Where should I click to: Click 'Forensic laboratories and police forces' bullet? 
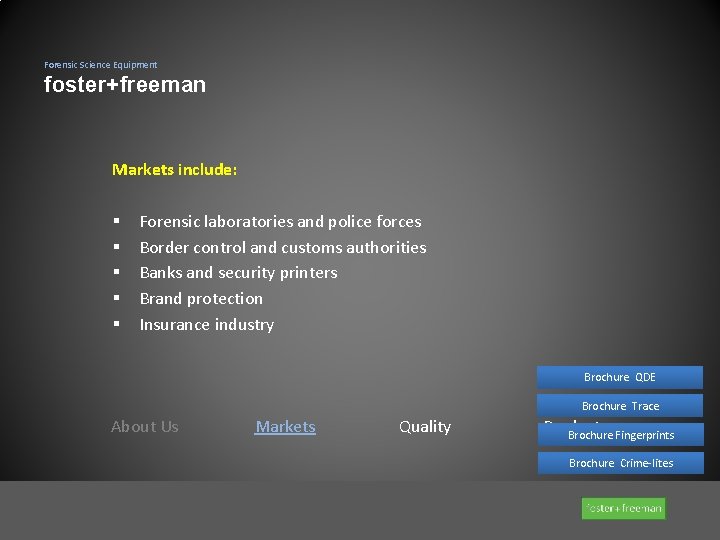pyautogui.click(x=281, y=222)
